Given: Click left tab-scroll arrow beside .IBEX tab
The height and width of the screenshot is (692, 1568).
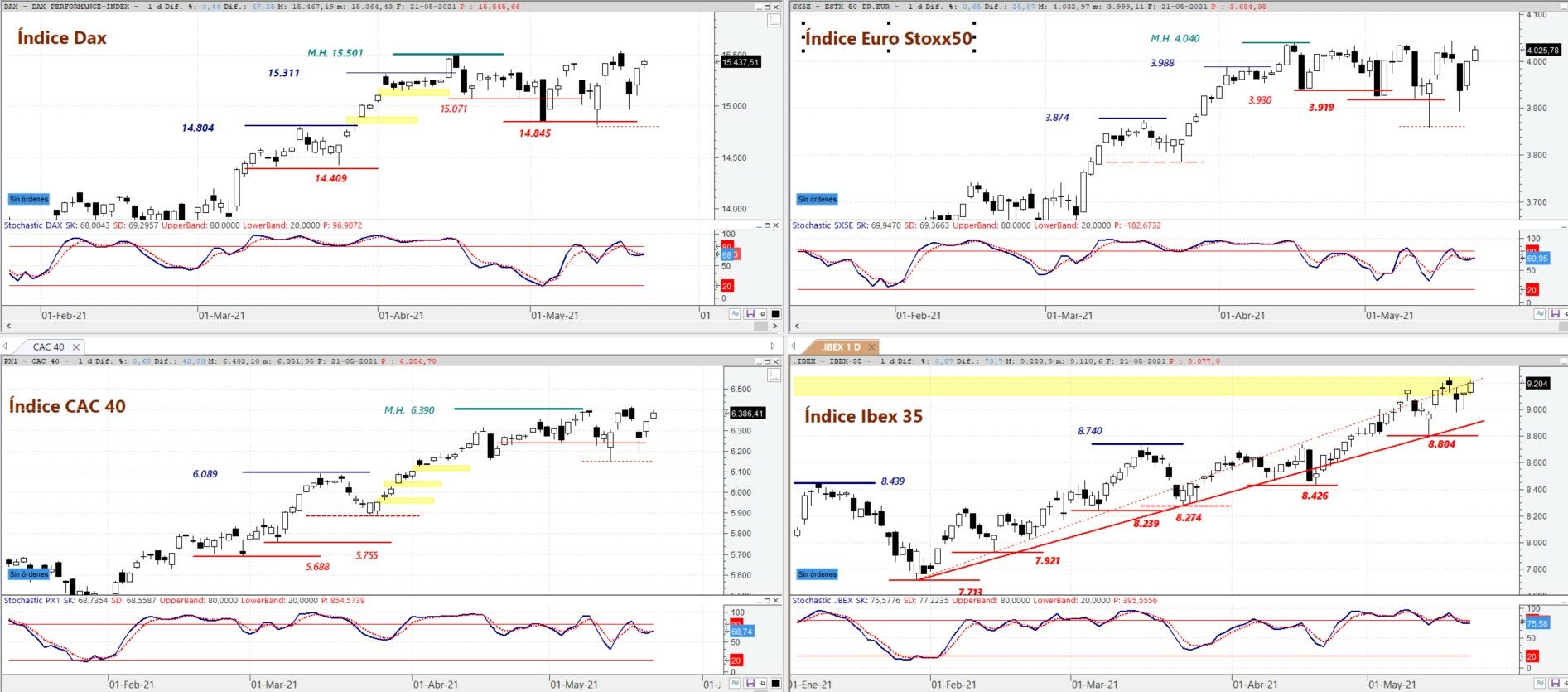Looking at the screenshot, I should (794, 346).
